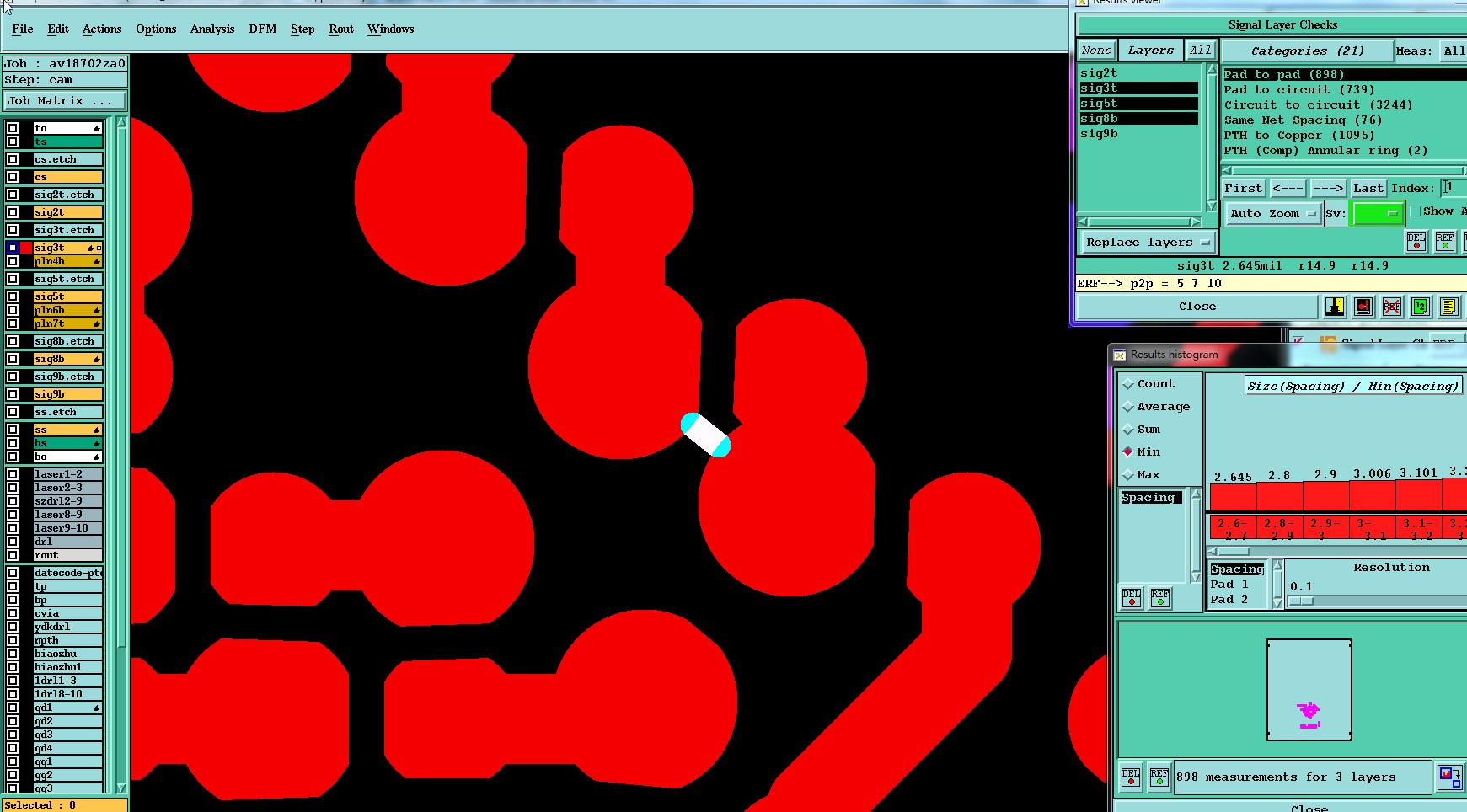This screenshot has height=812, width=1467.
Task: Click DEL icon under histogram Spacing list
Action: coord(1132,598)
